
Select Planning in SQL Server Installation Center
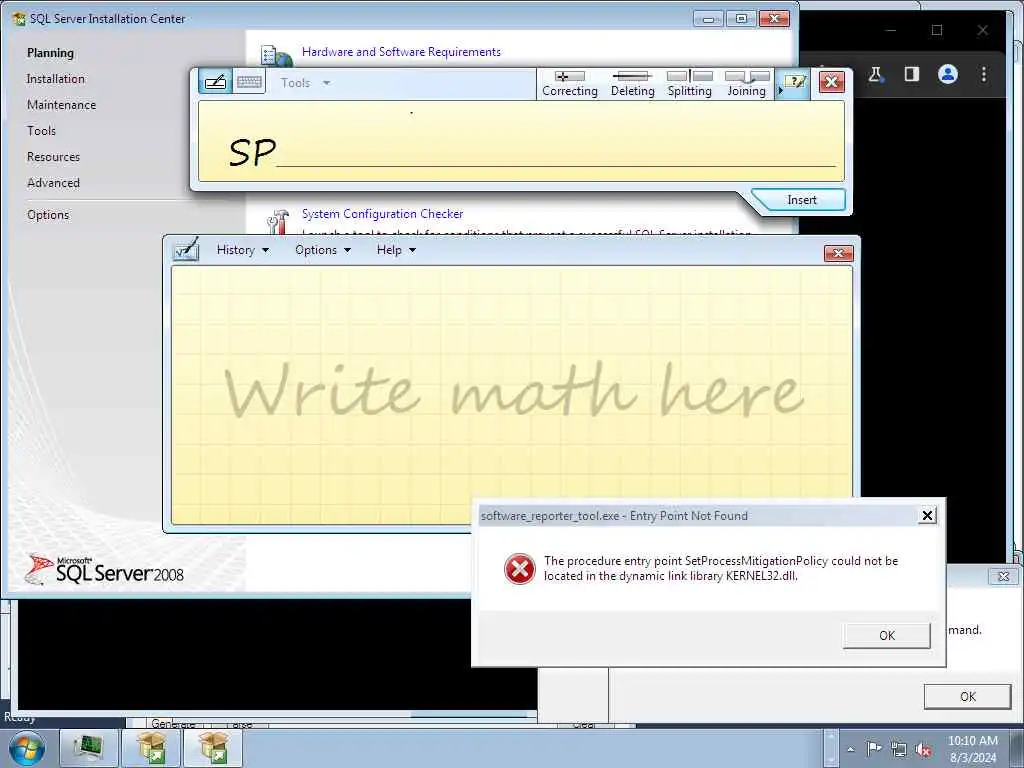50,53
